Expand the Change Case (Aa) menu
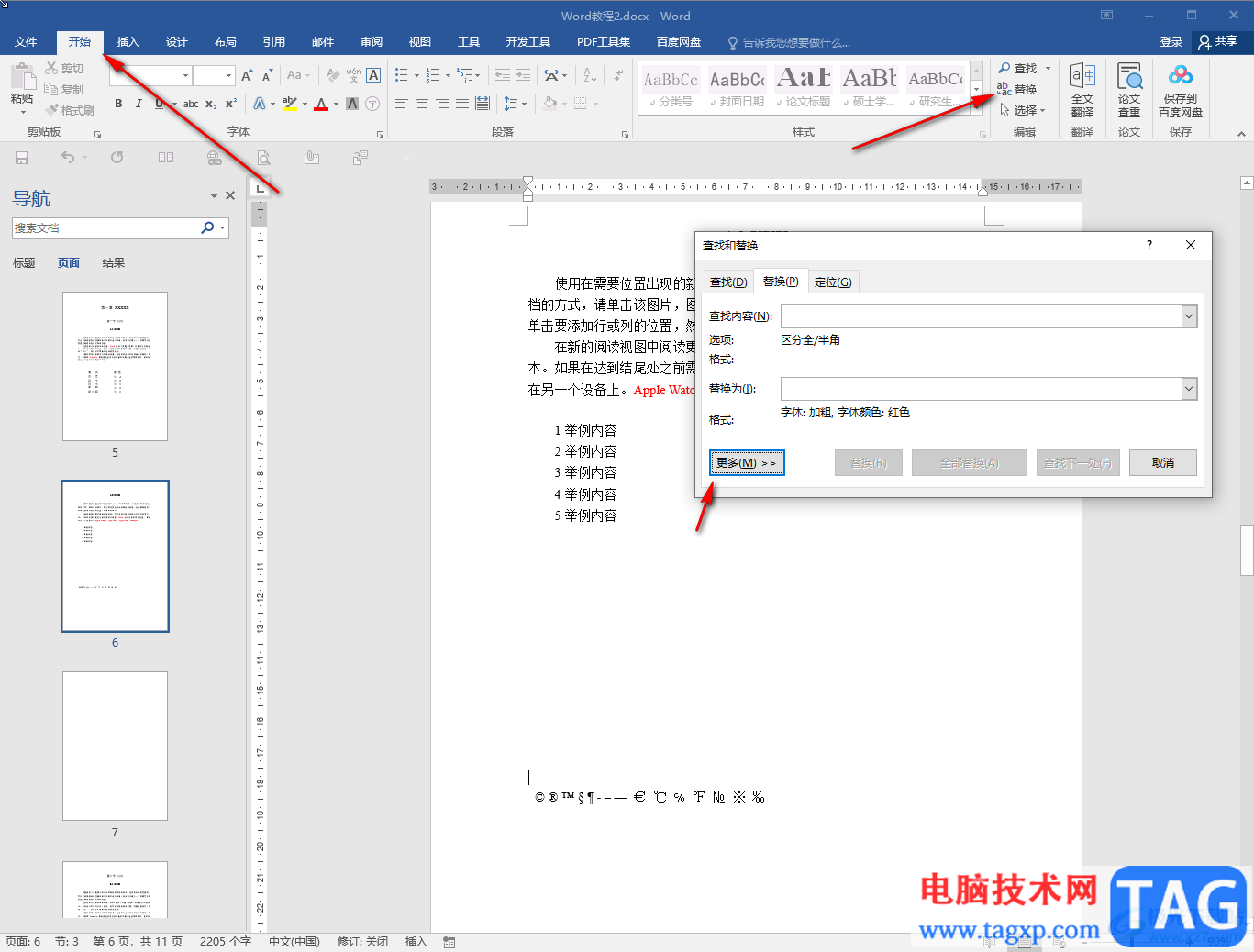The height and width of the screenshot is (952, 1254). tap(298, 76)
